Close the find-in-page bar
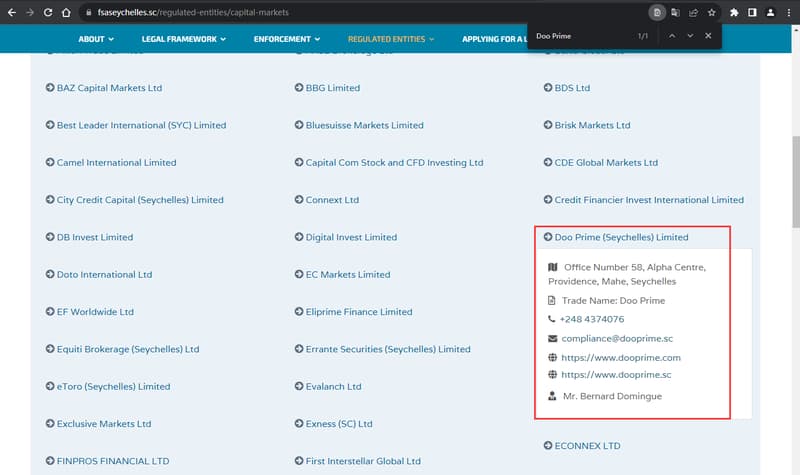 (x=708, y=36)
